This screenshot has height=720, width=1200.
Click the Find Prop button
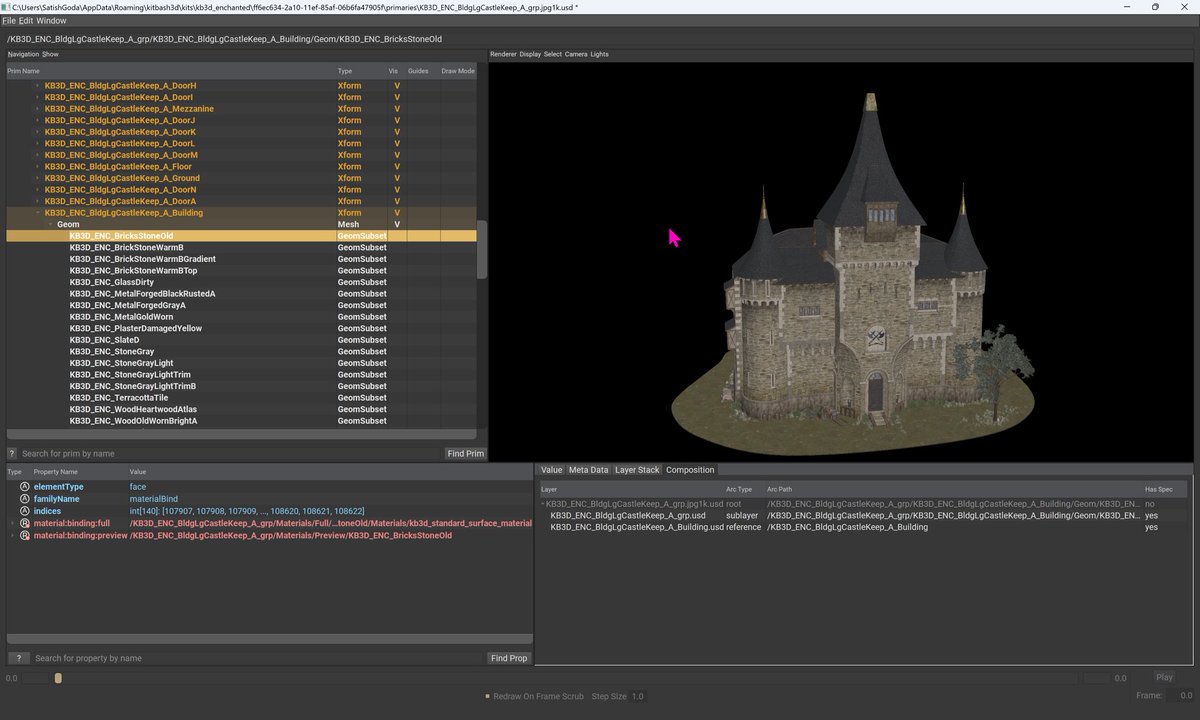point(509,658)
